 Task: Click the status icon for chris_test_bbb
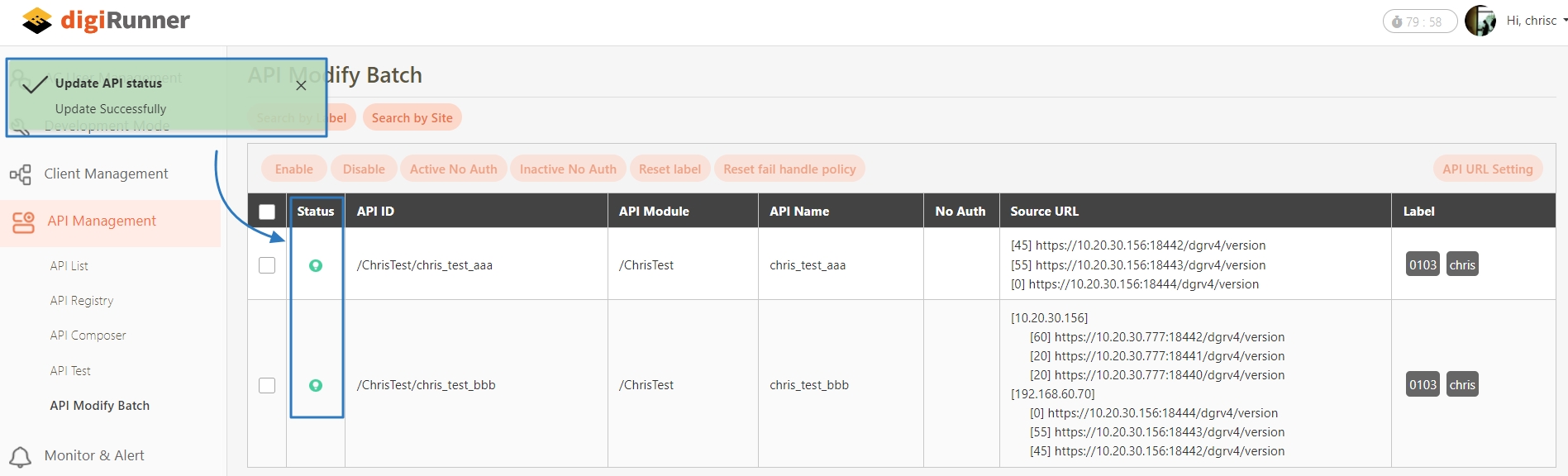[x=316, y=385]
